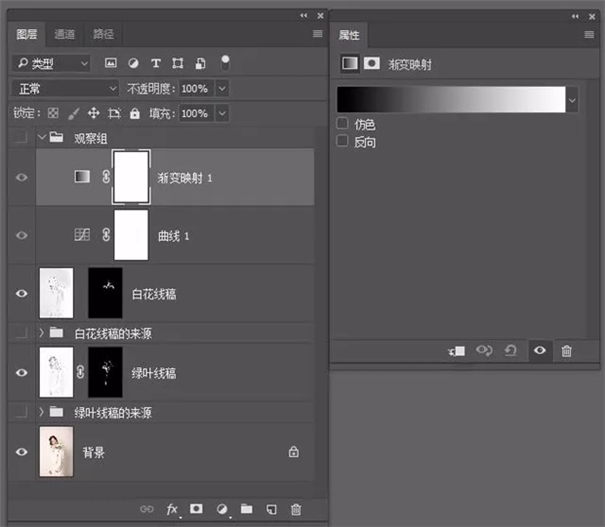Hide the 白花线稿 layer
Viewport: 605px width, 527px height.
pyautogui.click(x=22, y=293)
